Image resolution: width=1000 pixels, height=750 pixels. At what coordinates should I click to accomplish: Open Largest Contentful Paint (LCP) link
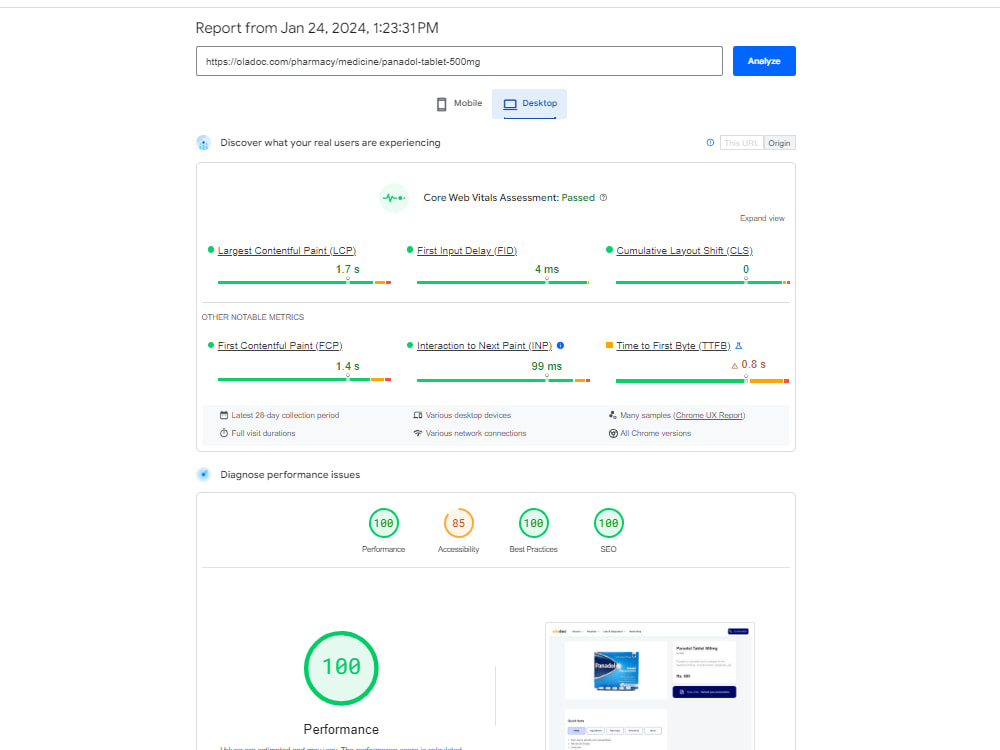click(287, 251)
